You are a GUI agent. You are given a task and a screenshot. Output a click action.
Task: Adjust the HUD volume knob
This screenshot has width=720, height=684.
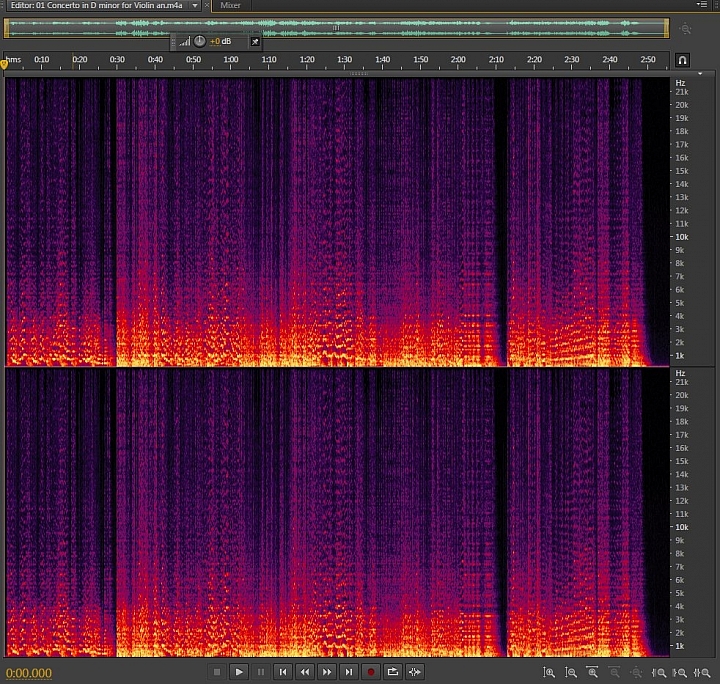(x=199, y=41)
